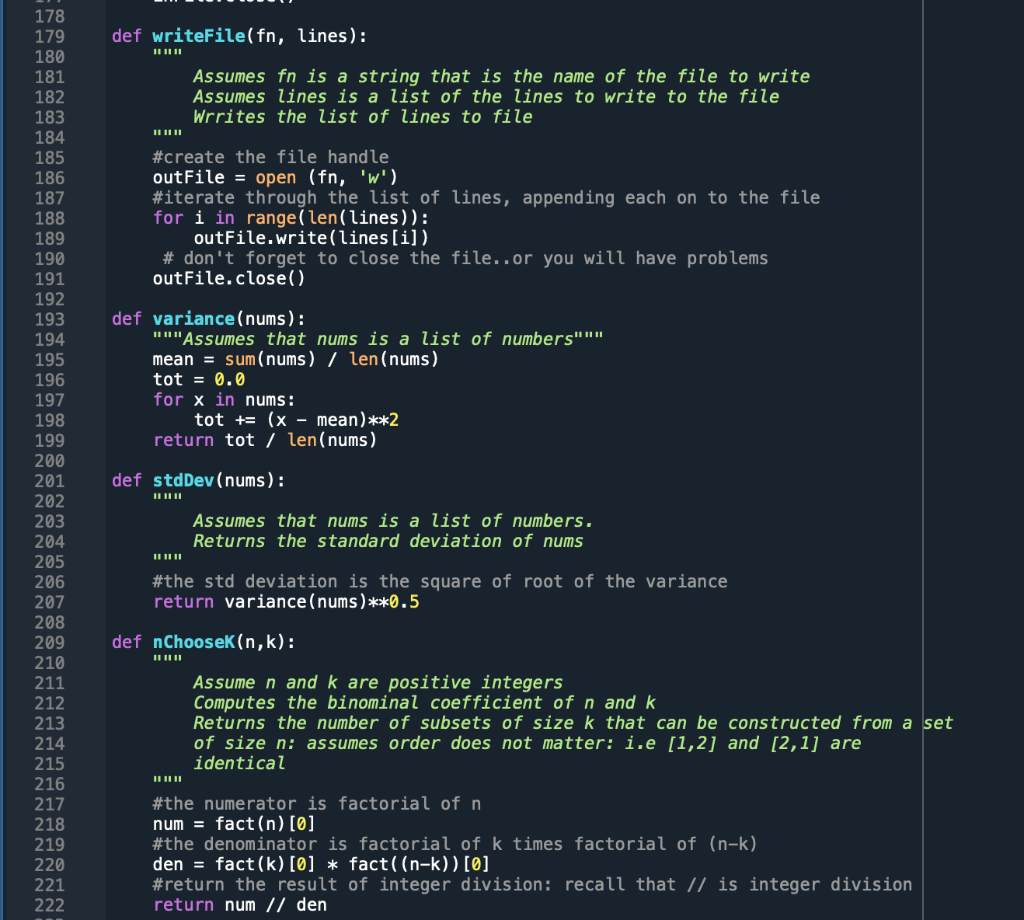Click 'Returns the standard deviation of nums' docstring
Viewport: 1024px width, 920px height.
pos(388,541)
